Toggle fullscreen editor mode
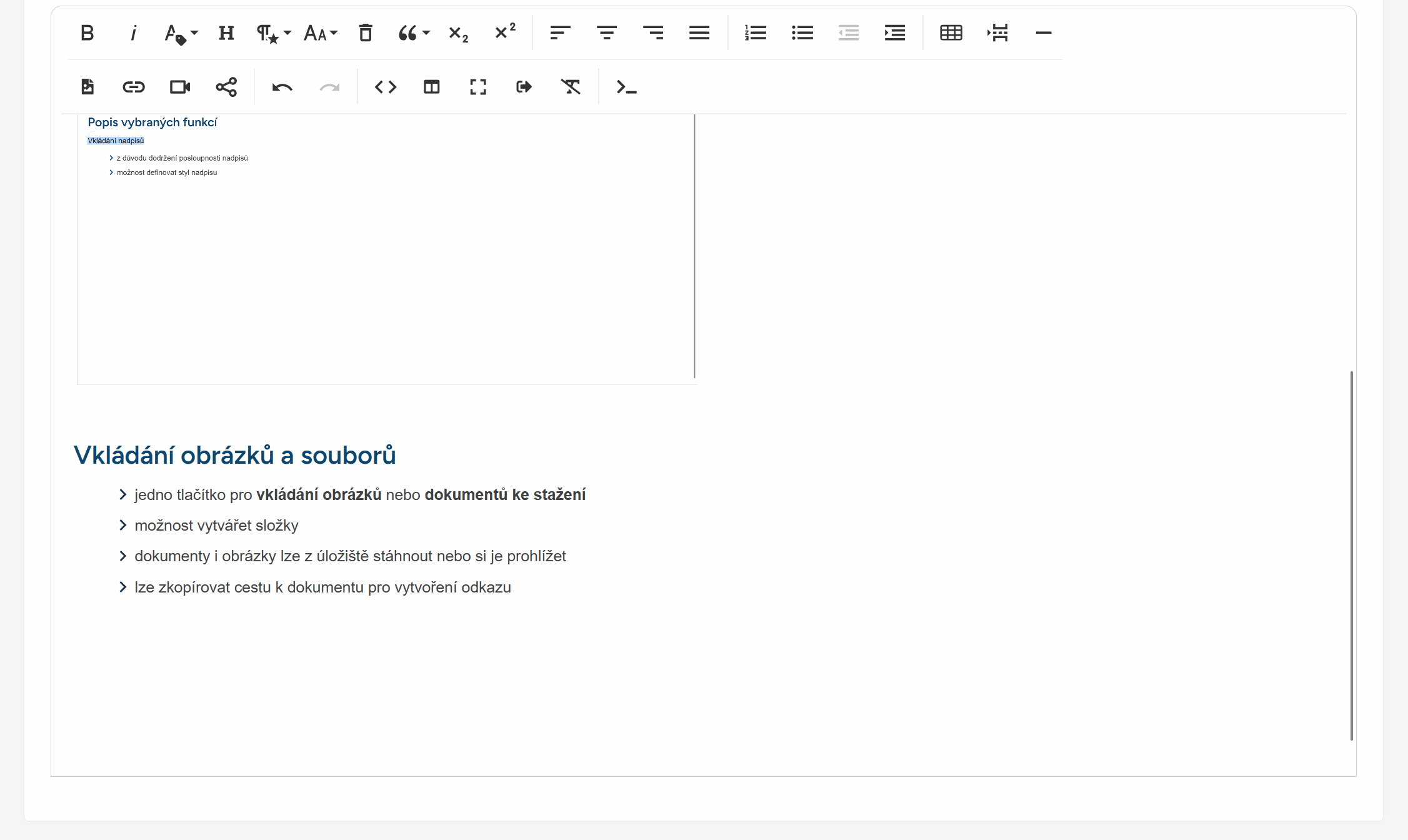The width and height of the screenshot is (1408, 840). pos(478,87)
